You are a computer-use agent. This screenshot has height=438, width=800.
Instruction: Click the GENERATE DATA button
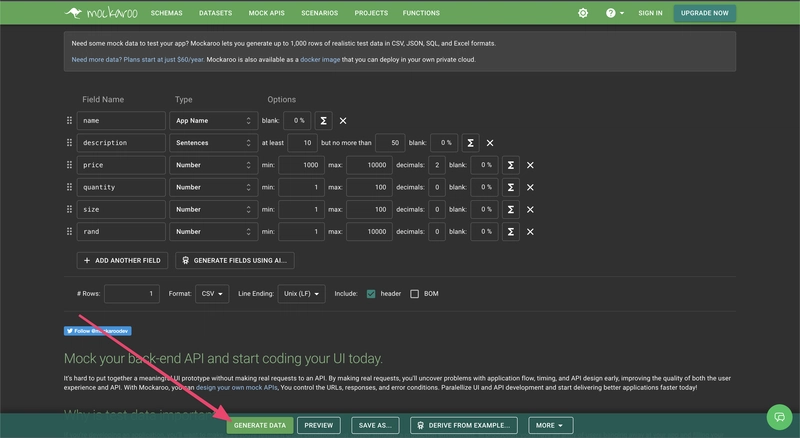click(260, 425)
